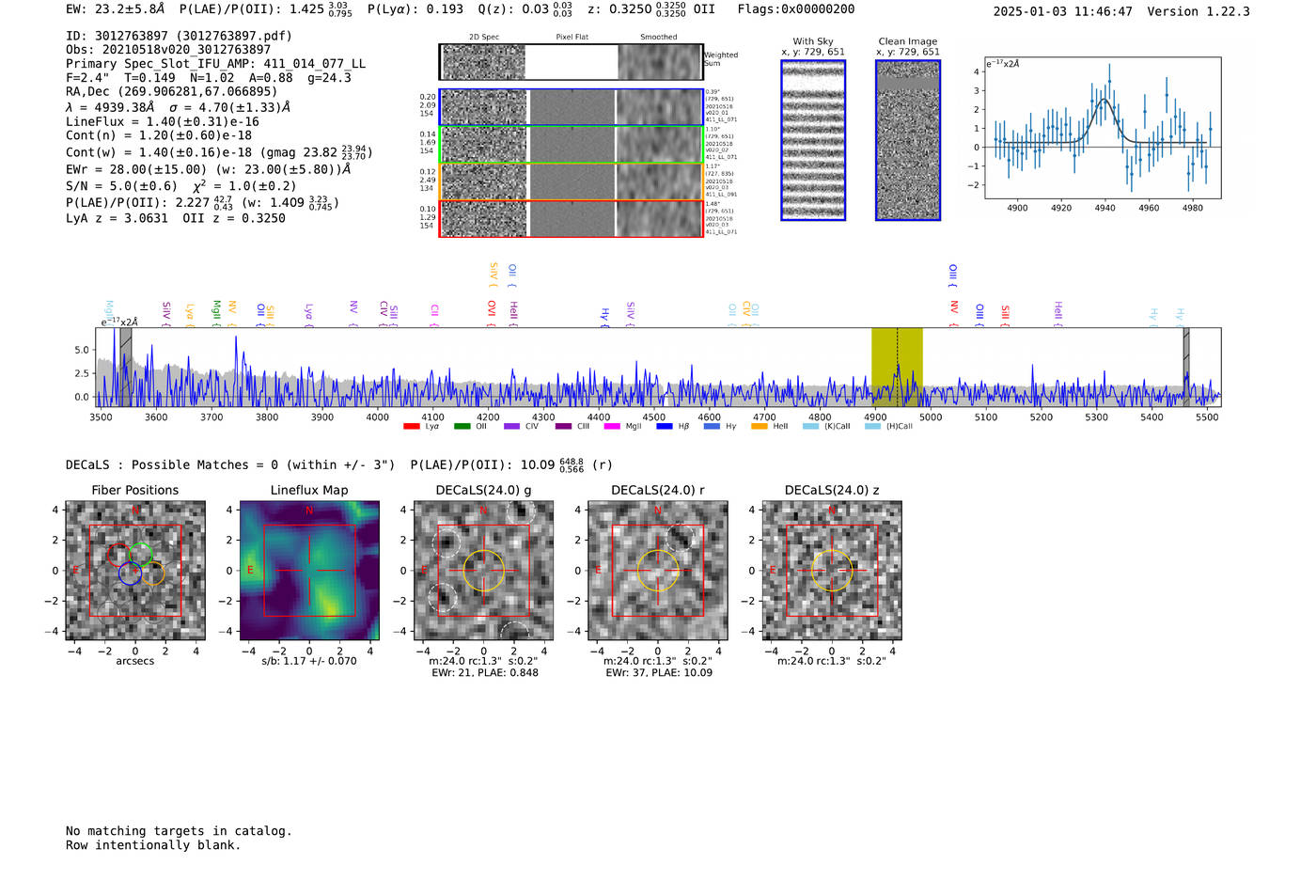Click the yellow aperture circle in DECaLS r
The height and width of the screenshot is (896, 1316).
pyautogui.click(x=658, y=571)
